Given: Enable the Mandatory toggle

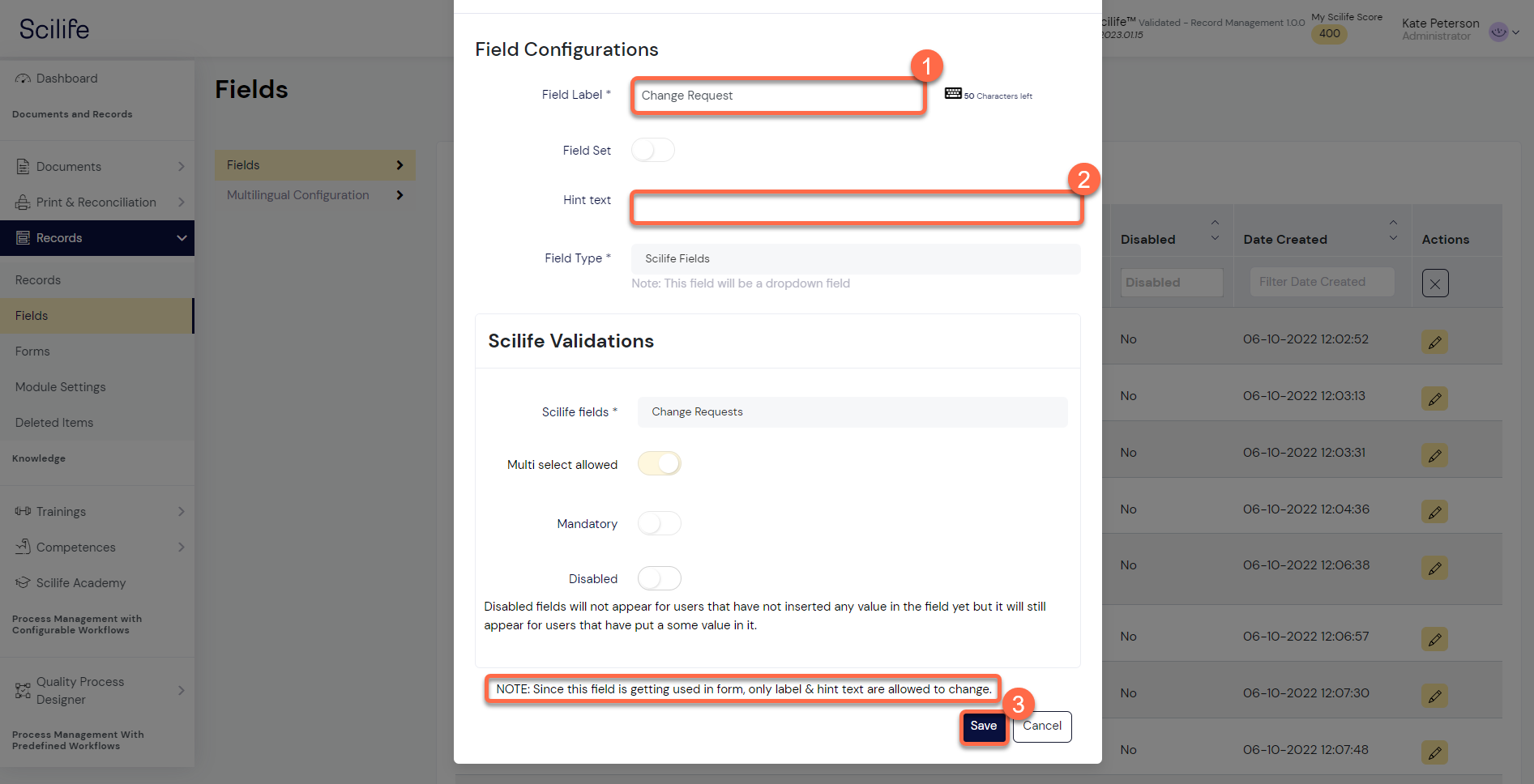Looking at the screenshot, I should (659, 523).
